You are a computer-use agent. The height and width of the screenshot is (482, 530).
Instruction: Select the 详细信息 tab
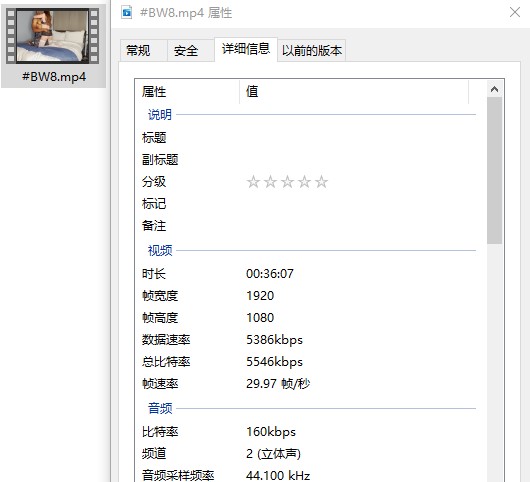pos(246,49)
